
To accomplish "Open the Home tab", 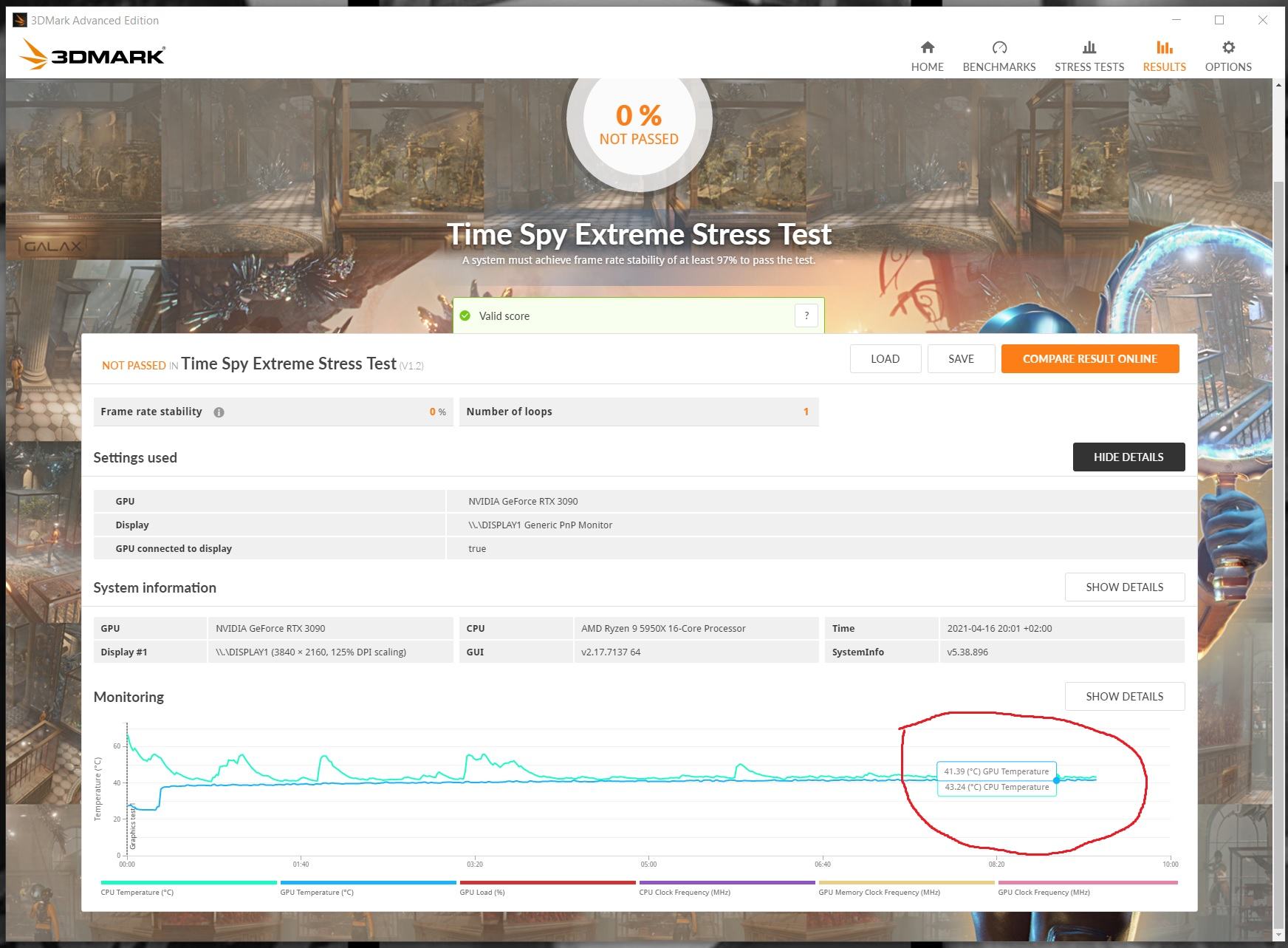I will [x=927, y=56].
